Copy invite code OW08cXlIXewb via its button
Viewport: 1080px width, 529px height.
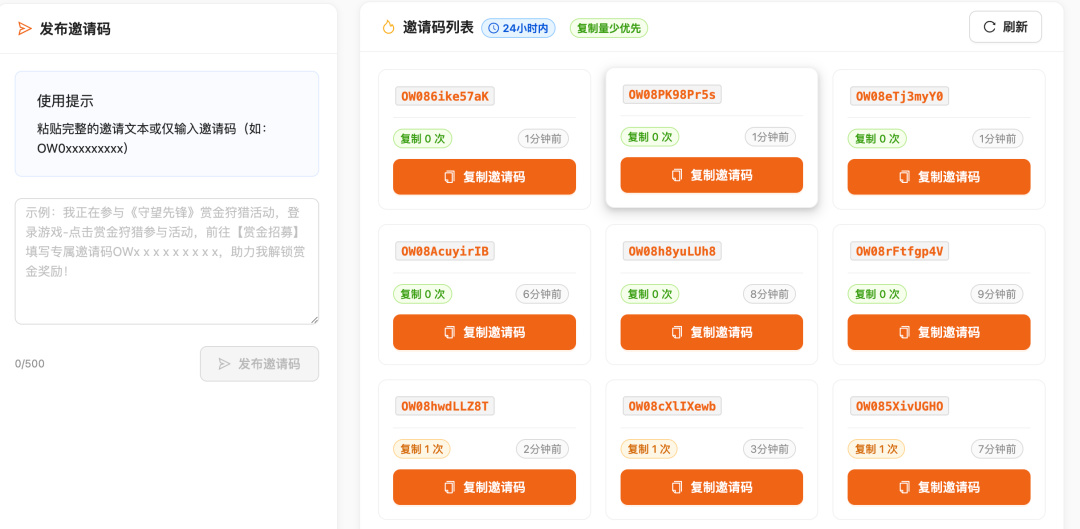point(712,487)
